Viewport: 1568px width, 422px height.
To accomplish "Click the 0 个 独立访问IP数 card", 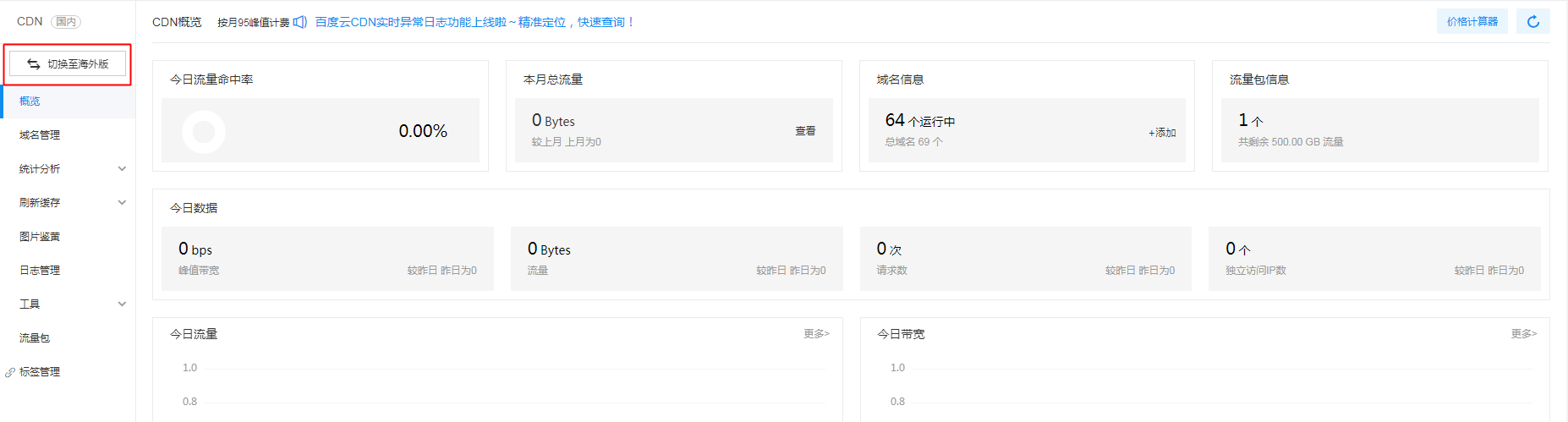I will [x=1374, y=259].
